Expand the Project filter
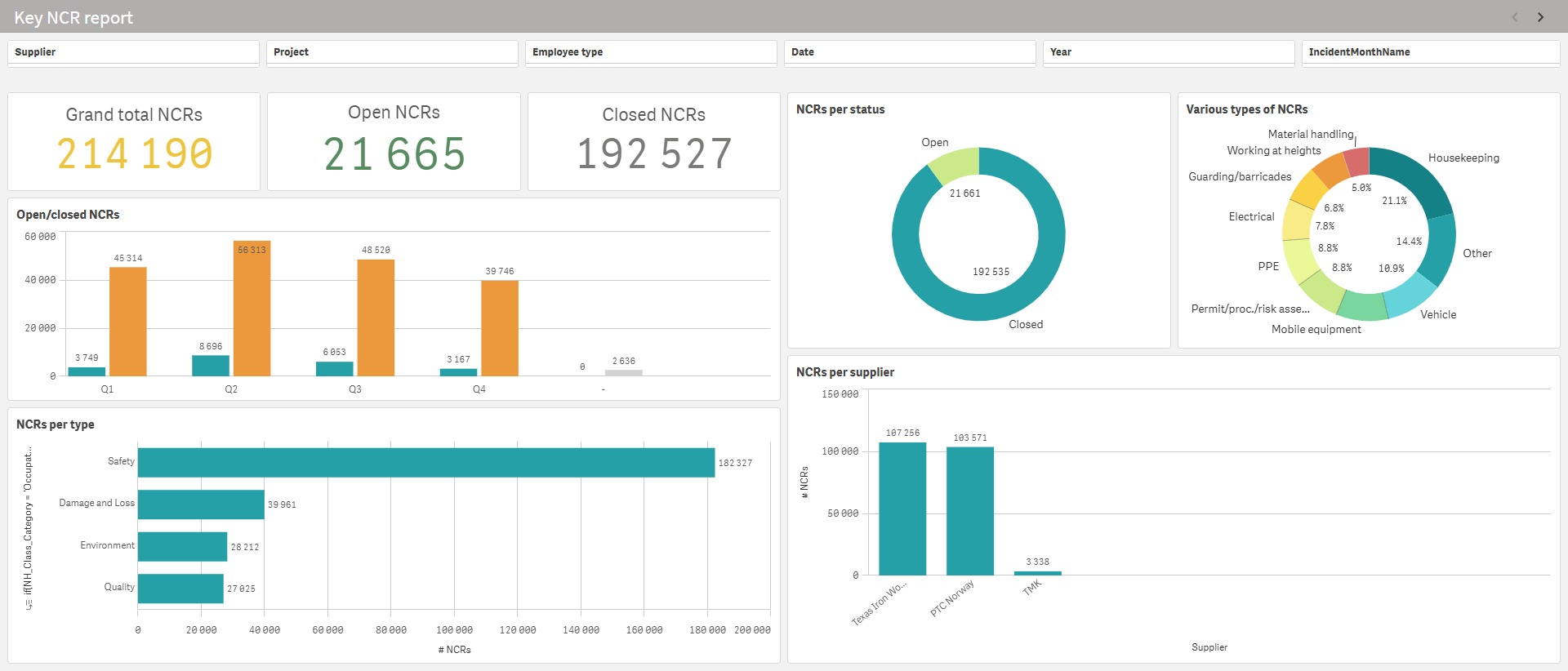This screenshot has width=1568, height=671. point(392,52)
